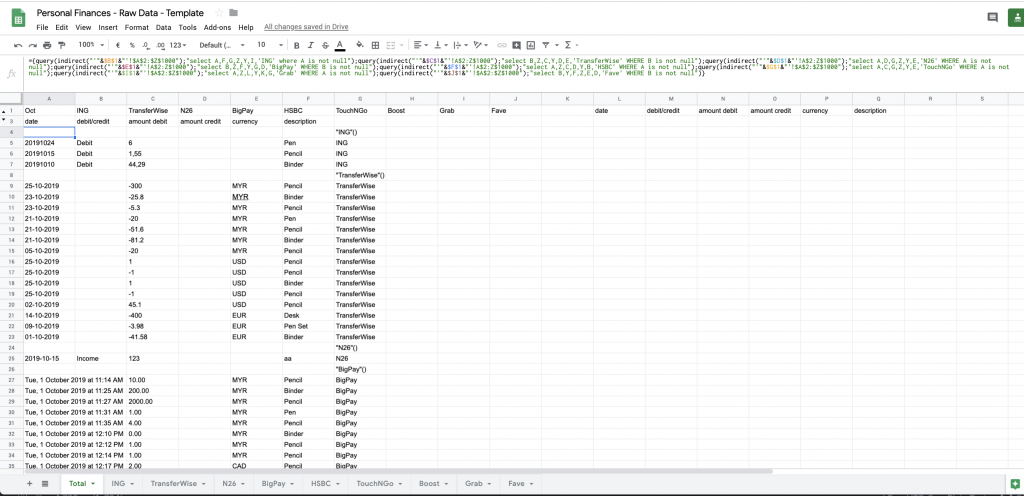Format selection as currency (euro)
This screenshot has width=1024, height=496.
point(118,45)
